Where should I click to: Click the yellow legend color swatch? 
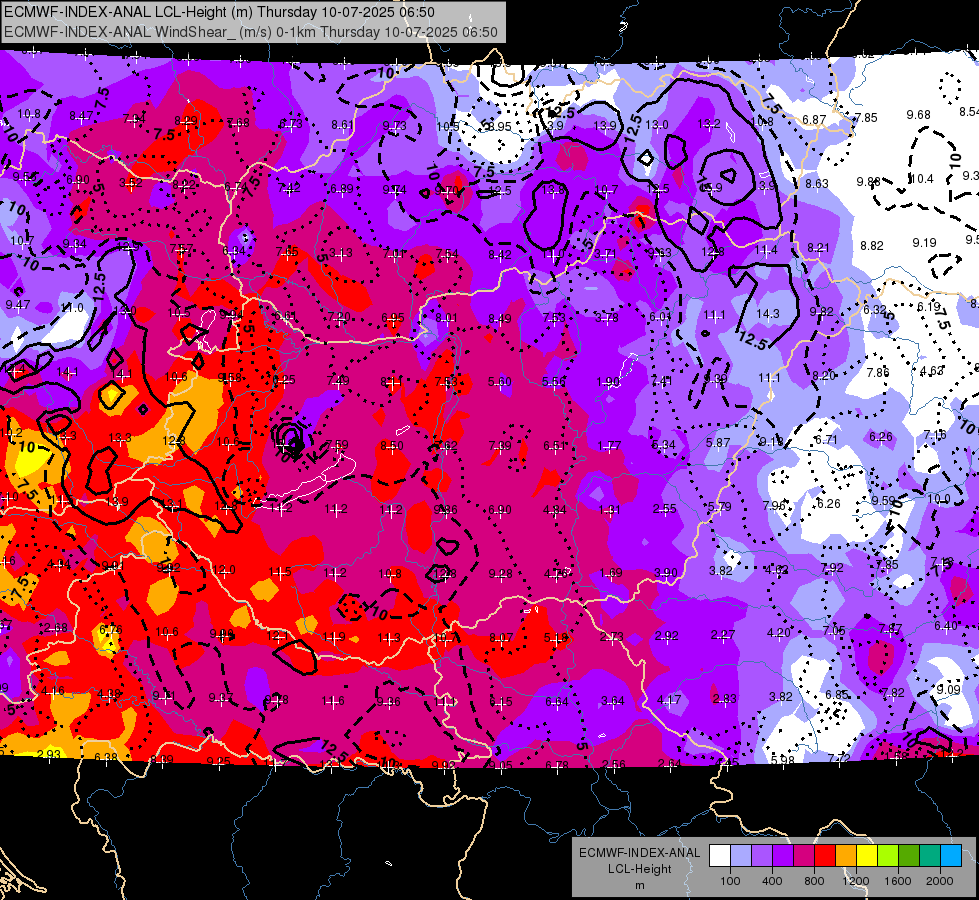pyautogui.click(x=867, y=856)
